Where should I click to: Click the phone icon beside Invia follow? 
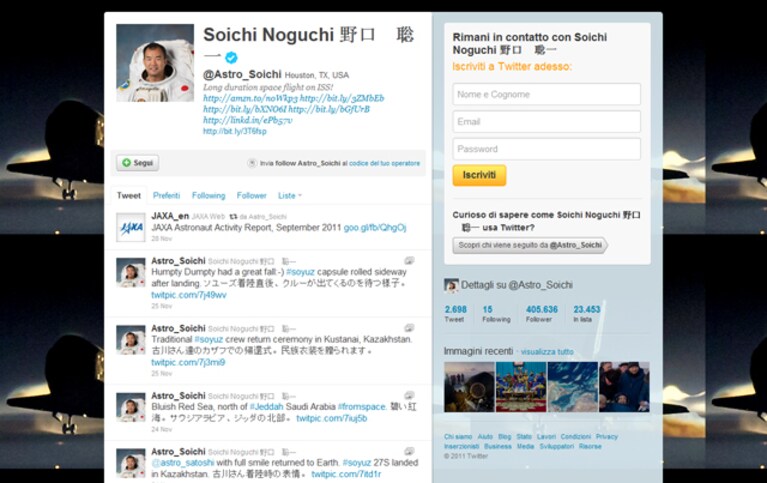click(252, 163)
